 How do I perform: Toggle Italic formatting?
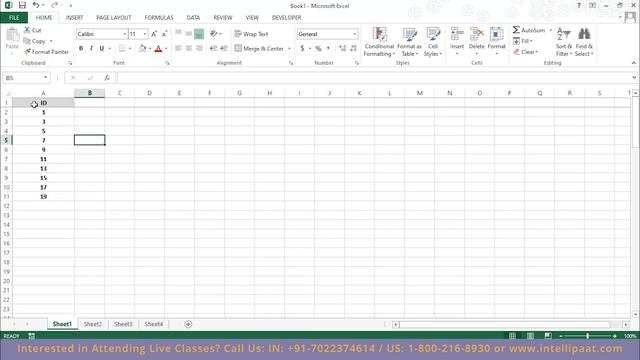[91, 49]
